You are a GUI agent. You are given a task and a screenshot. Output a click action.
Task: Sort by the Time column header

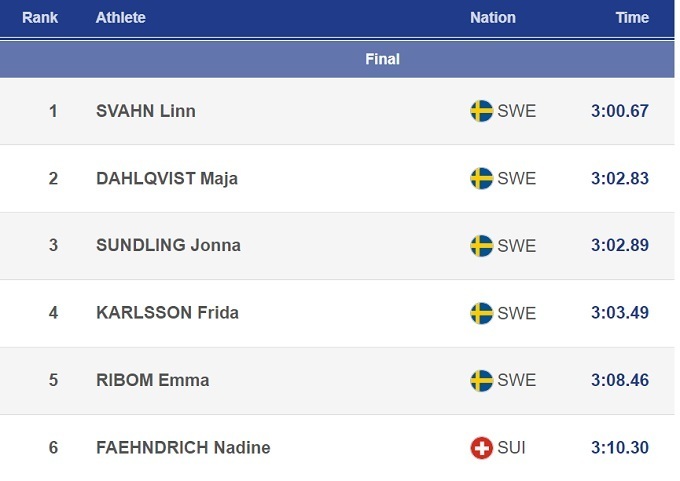[632, 18]
